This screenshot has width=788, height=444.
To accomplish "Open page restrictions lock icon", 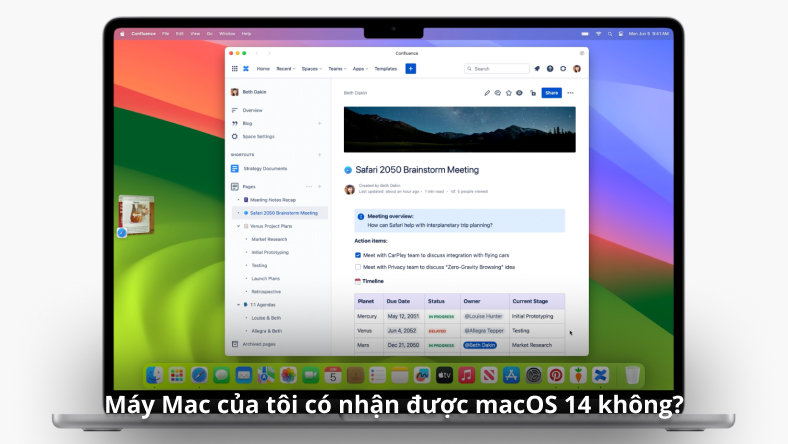I will point(533,93).
